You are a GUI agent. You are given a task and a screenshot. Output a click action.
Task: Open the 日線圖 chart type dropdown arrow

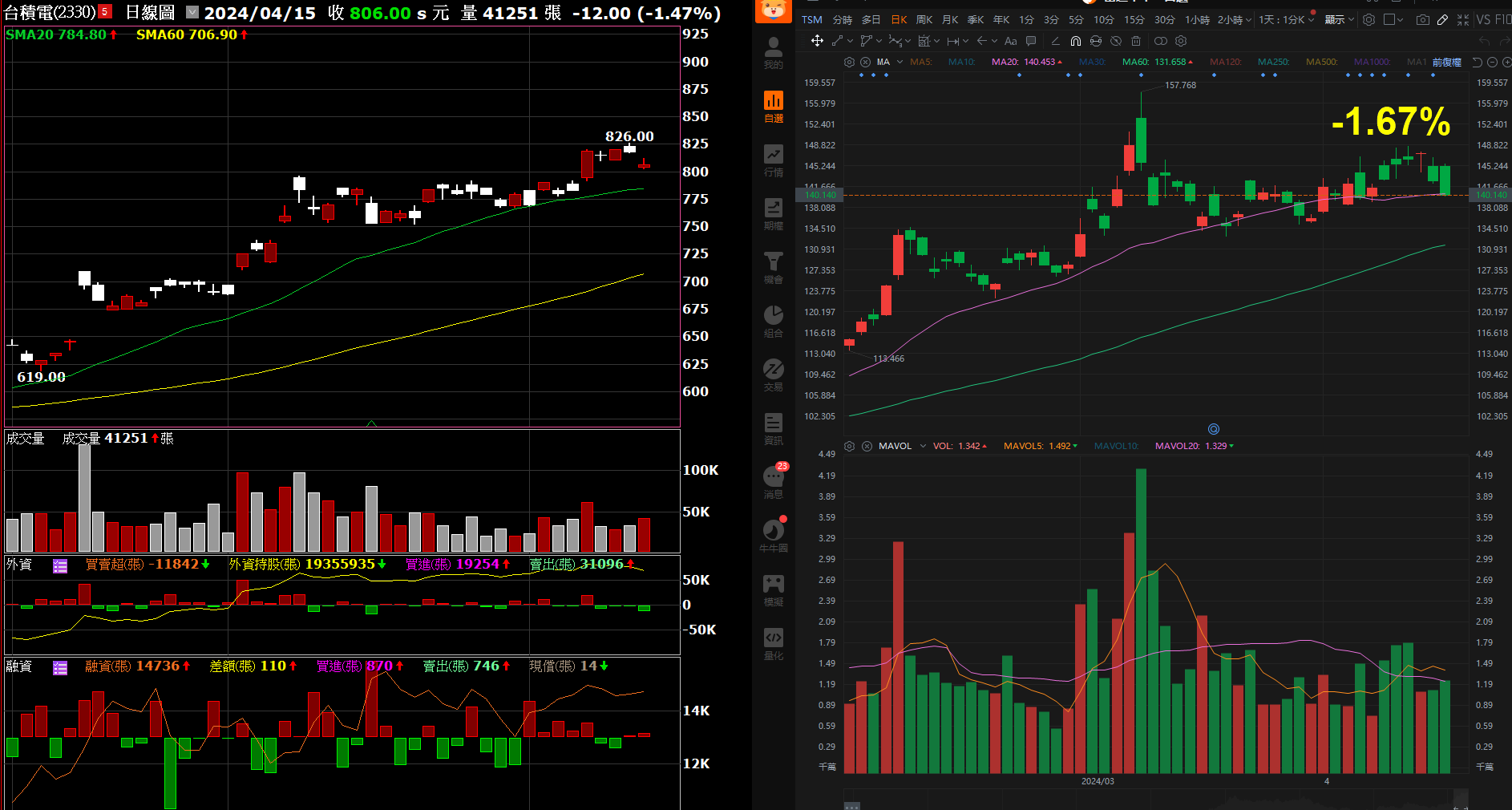coord(192,12)
